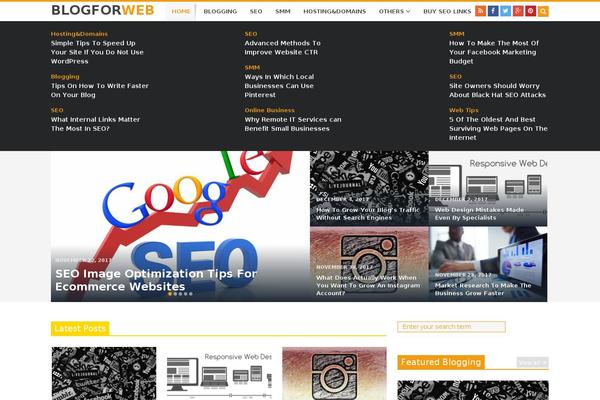Select the last slider pagination dot
This screenshot has height=400, width=600.
(x=191, y=294)
